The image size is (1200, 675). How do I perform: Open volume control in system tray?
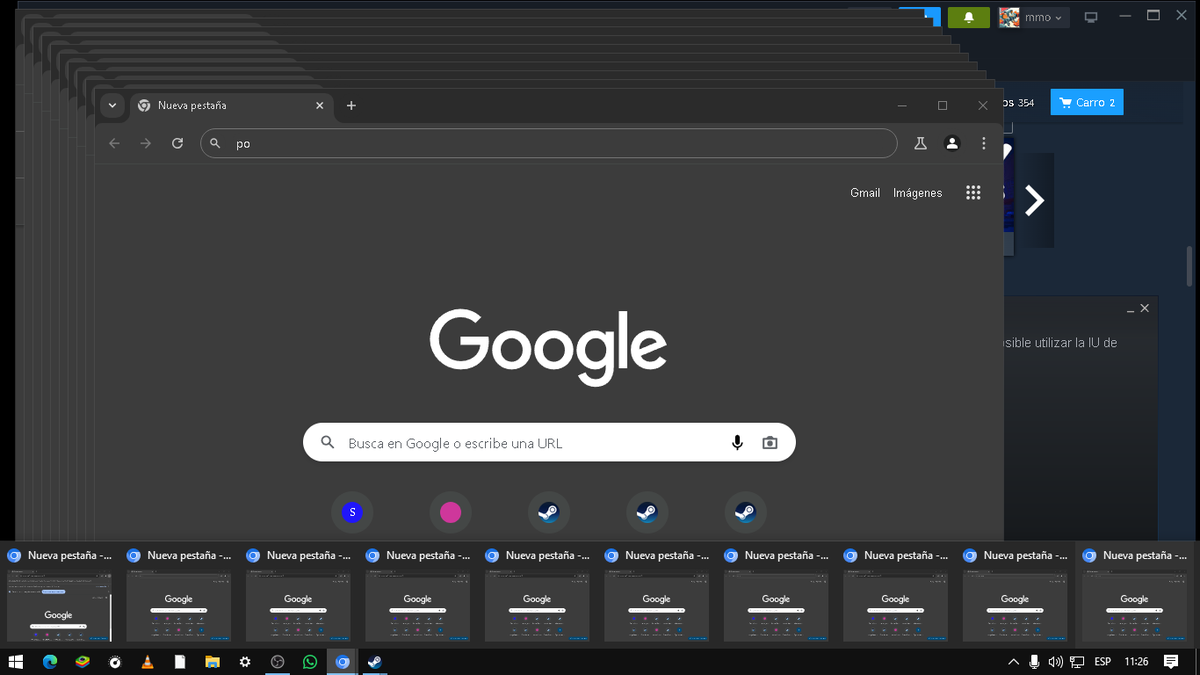coord(1055,661)
